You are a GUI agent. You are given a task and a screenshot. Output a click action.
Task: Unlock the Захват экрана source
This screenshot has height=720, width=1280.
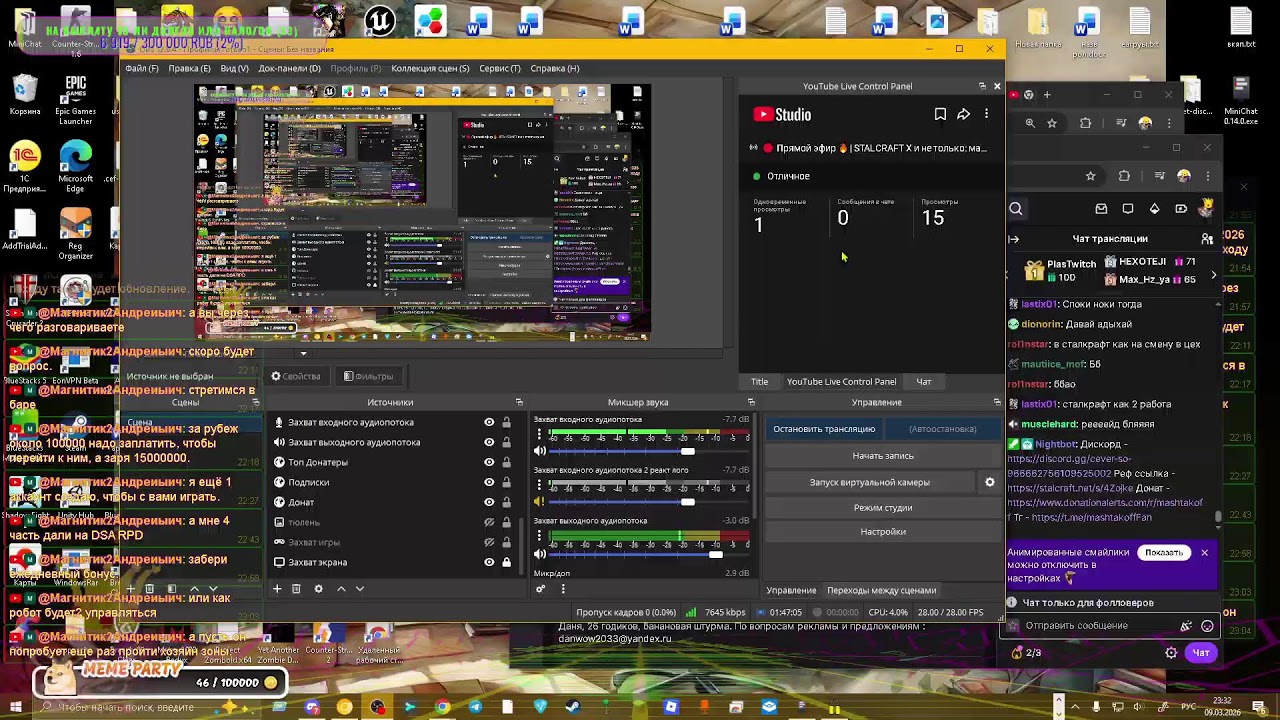click(506, 562)
